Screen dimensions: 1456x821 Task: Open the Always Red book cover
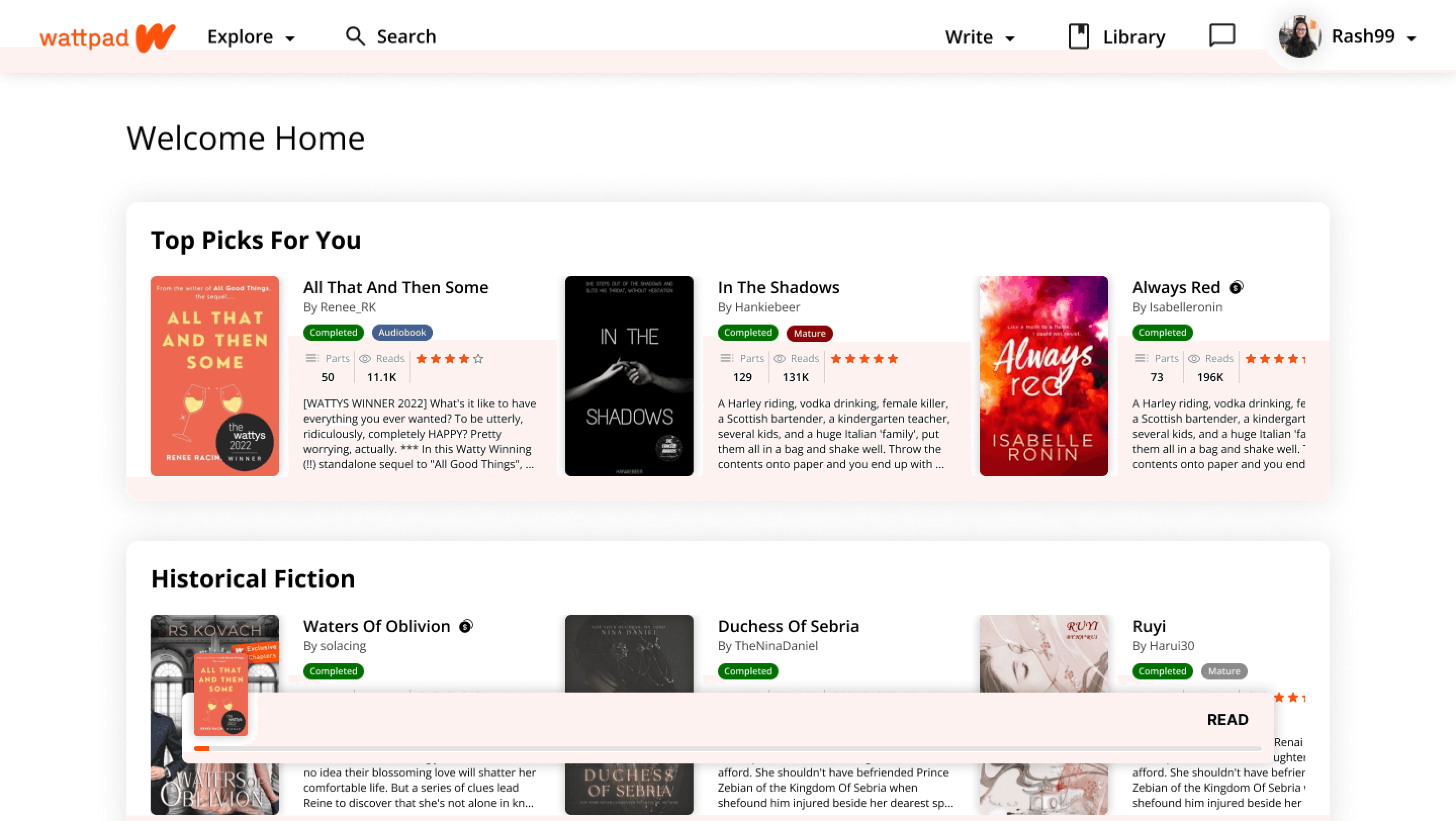1043,376
